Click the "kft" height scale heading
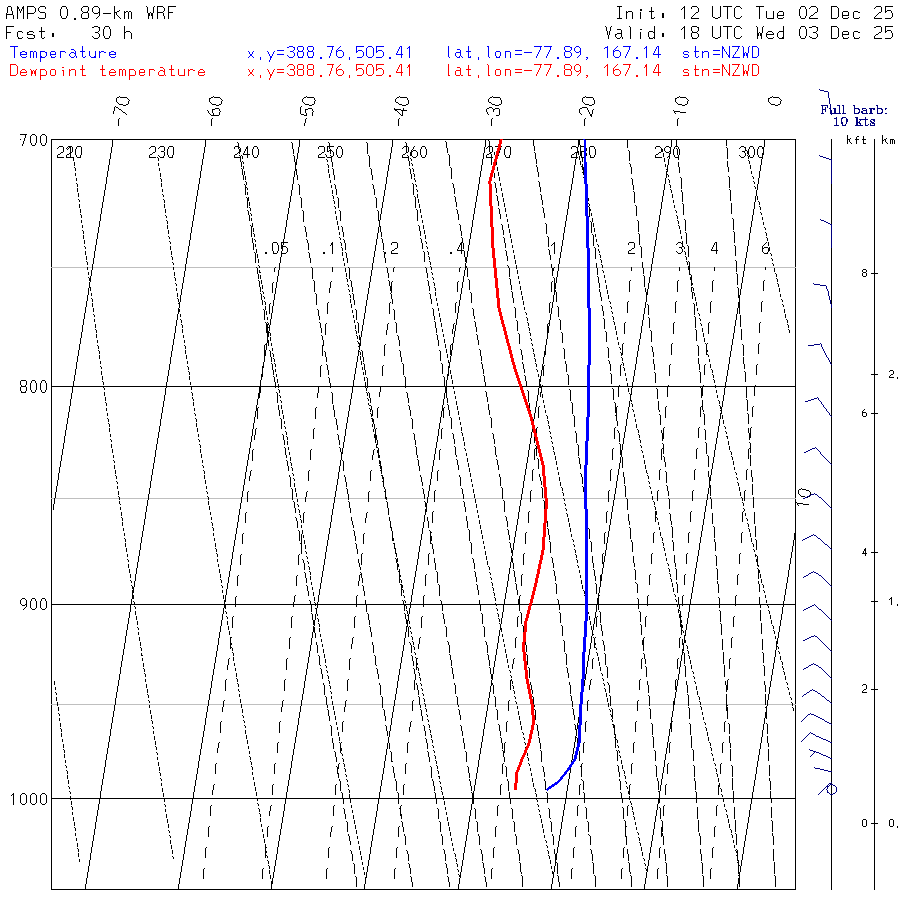The width and height of the screenshot is (900, 900). 856,140
